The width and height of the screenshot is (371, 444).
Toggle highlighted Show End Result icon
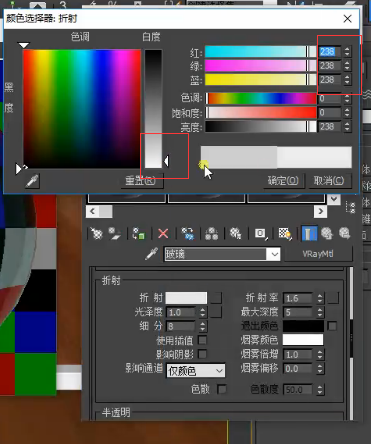click(x=309, y=233)
